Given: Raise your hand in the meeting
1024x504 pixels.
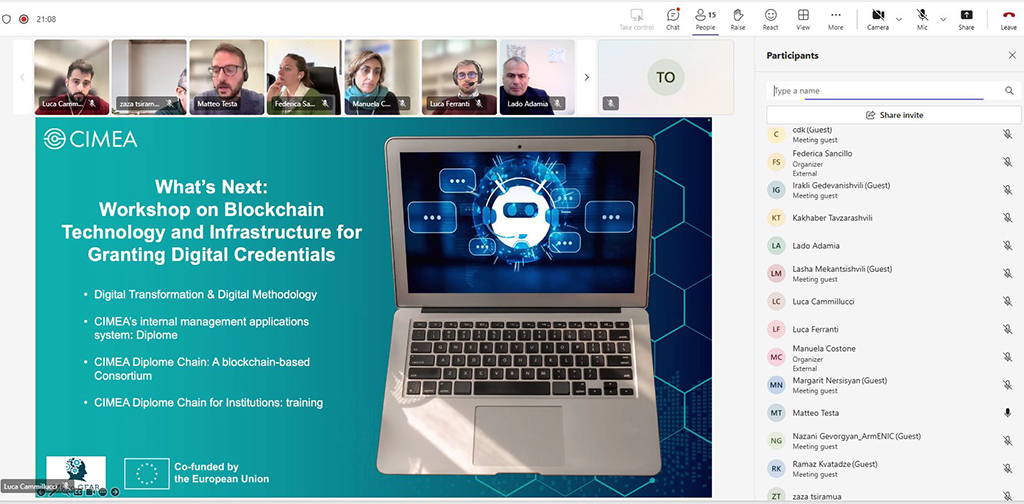Looking at the screenshot, I should [x=738, y=18].
